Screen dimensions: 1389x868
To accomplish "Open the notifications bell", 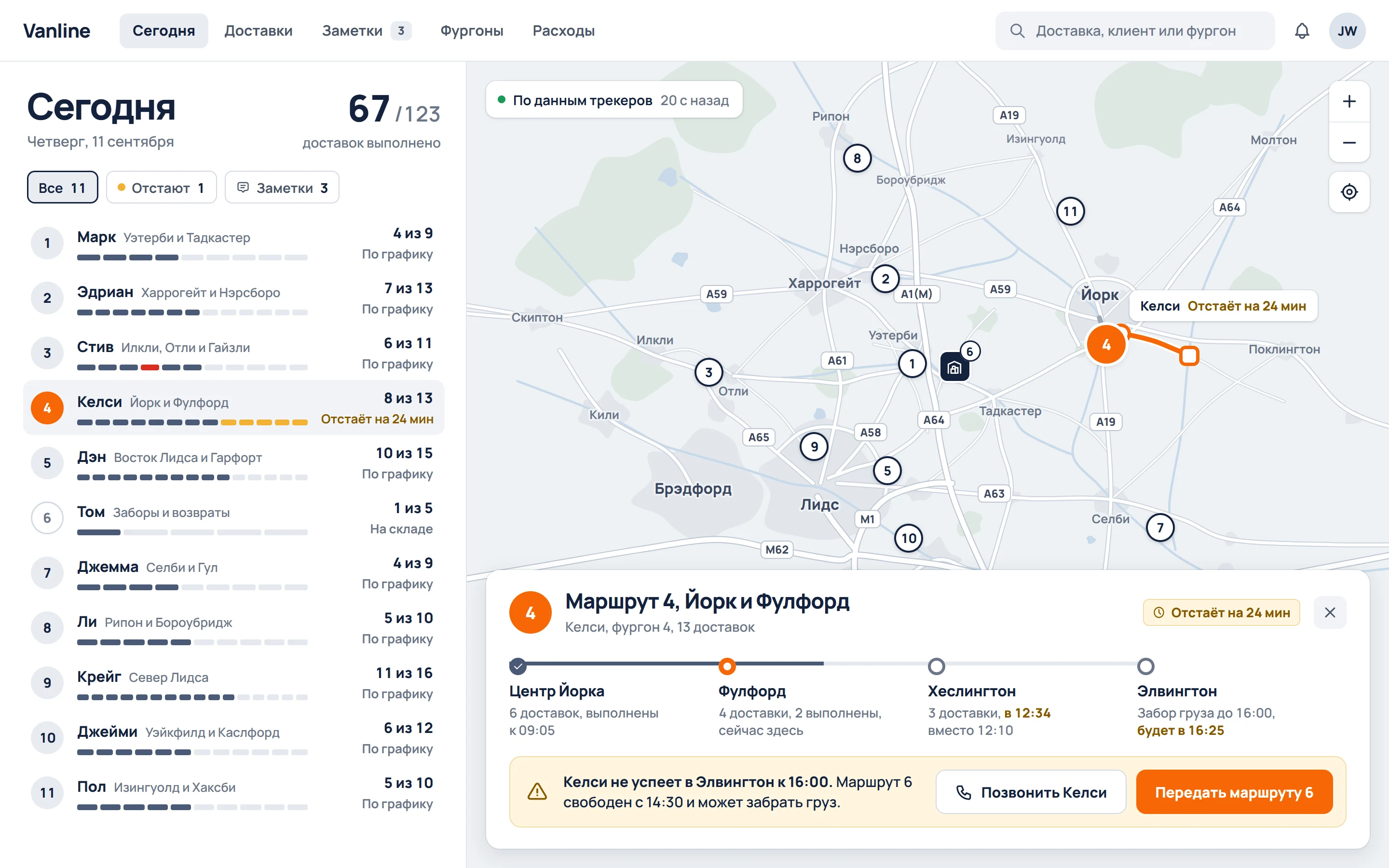I will (1302, 31).
